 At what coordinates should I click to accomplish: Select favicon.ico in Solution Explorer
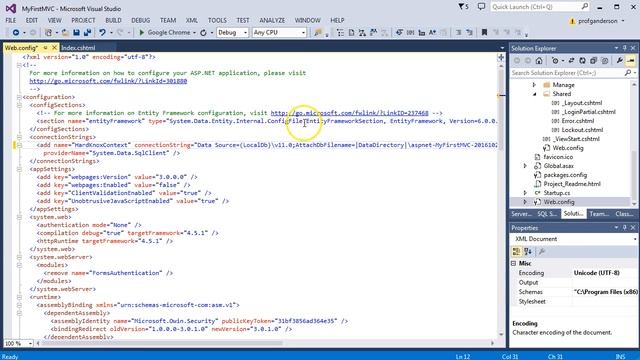[x=558, y=157]
